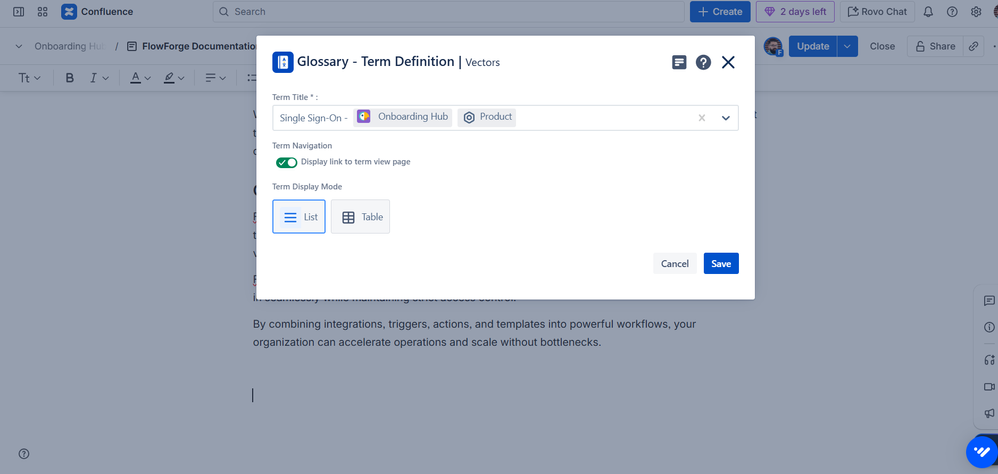Copy link icon next to Share
The width and height of the screenshot is (998, 474).
tap(973, 46)
